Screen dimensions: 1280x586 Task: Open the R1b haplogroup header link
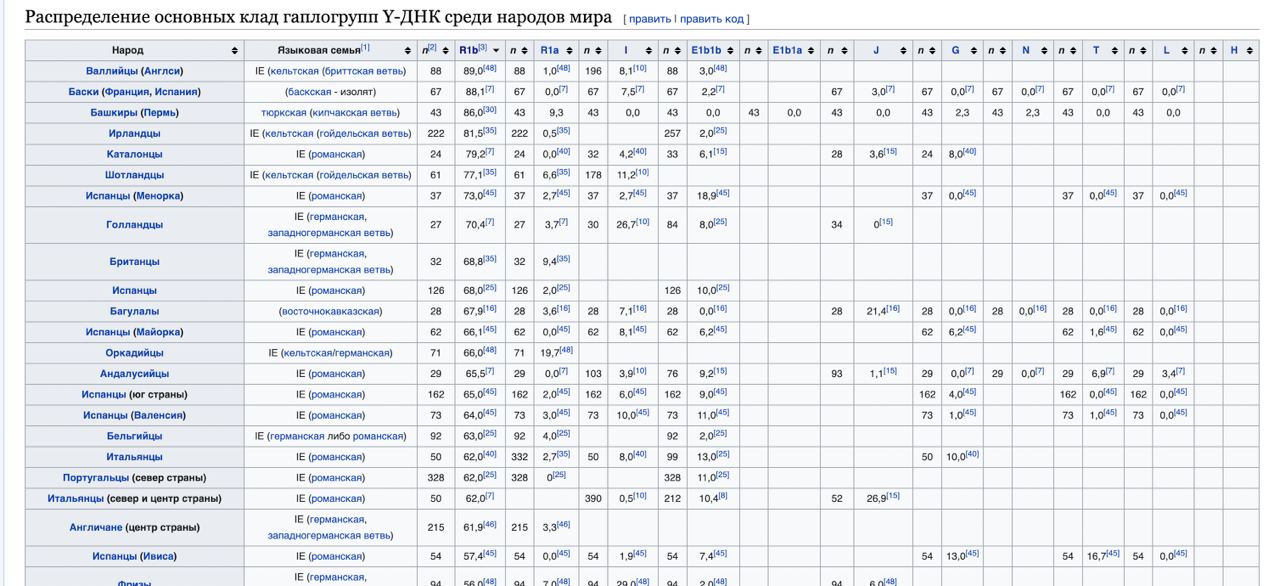(468, 50)
